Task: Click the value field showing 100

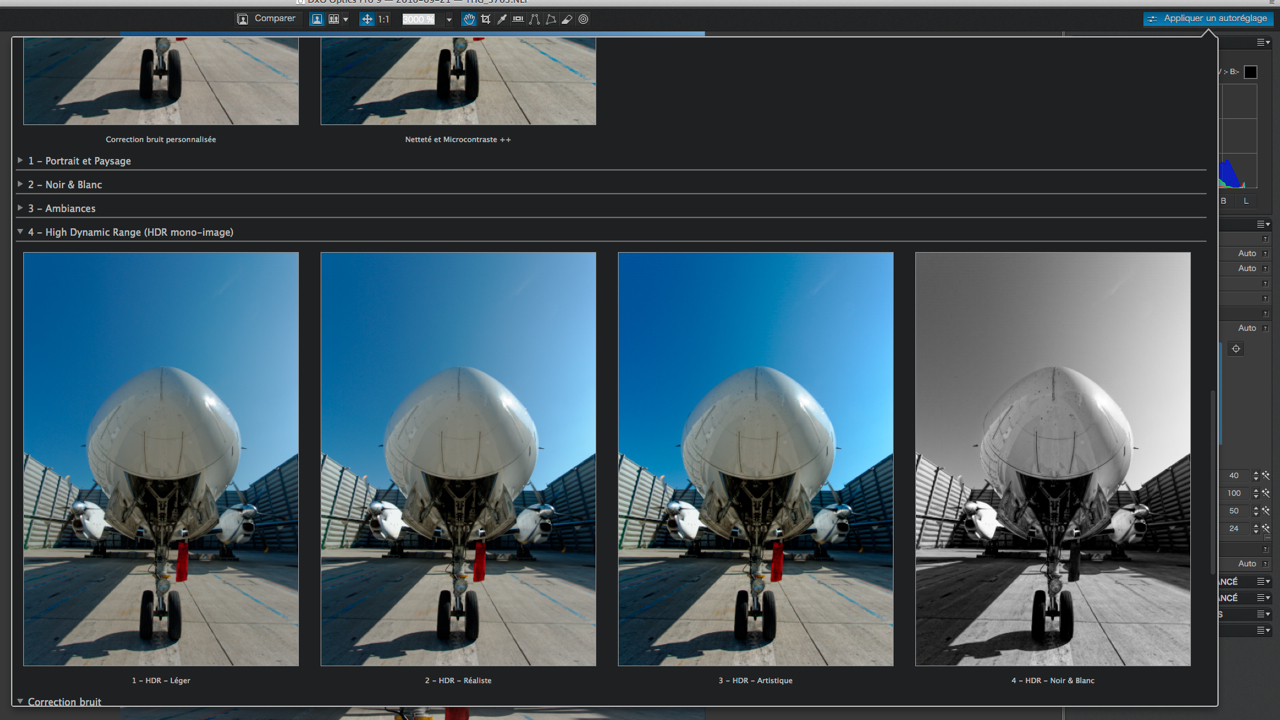Action: point(1233,493)
